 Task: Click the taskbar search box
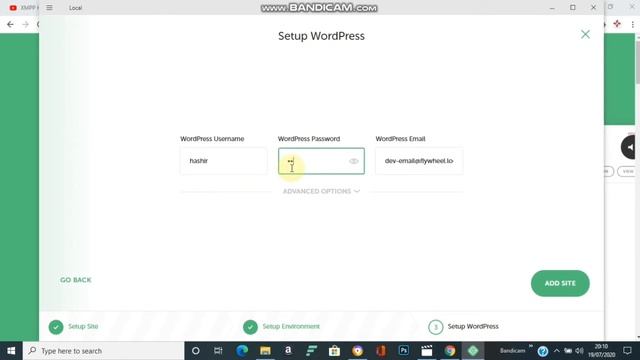pyautogui.click(x=104, y=351)
